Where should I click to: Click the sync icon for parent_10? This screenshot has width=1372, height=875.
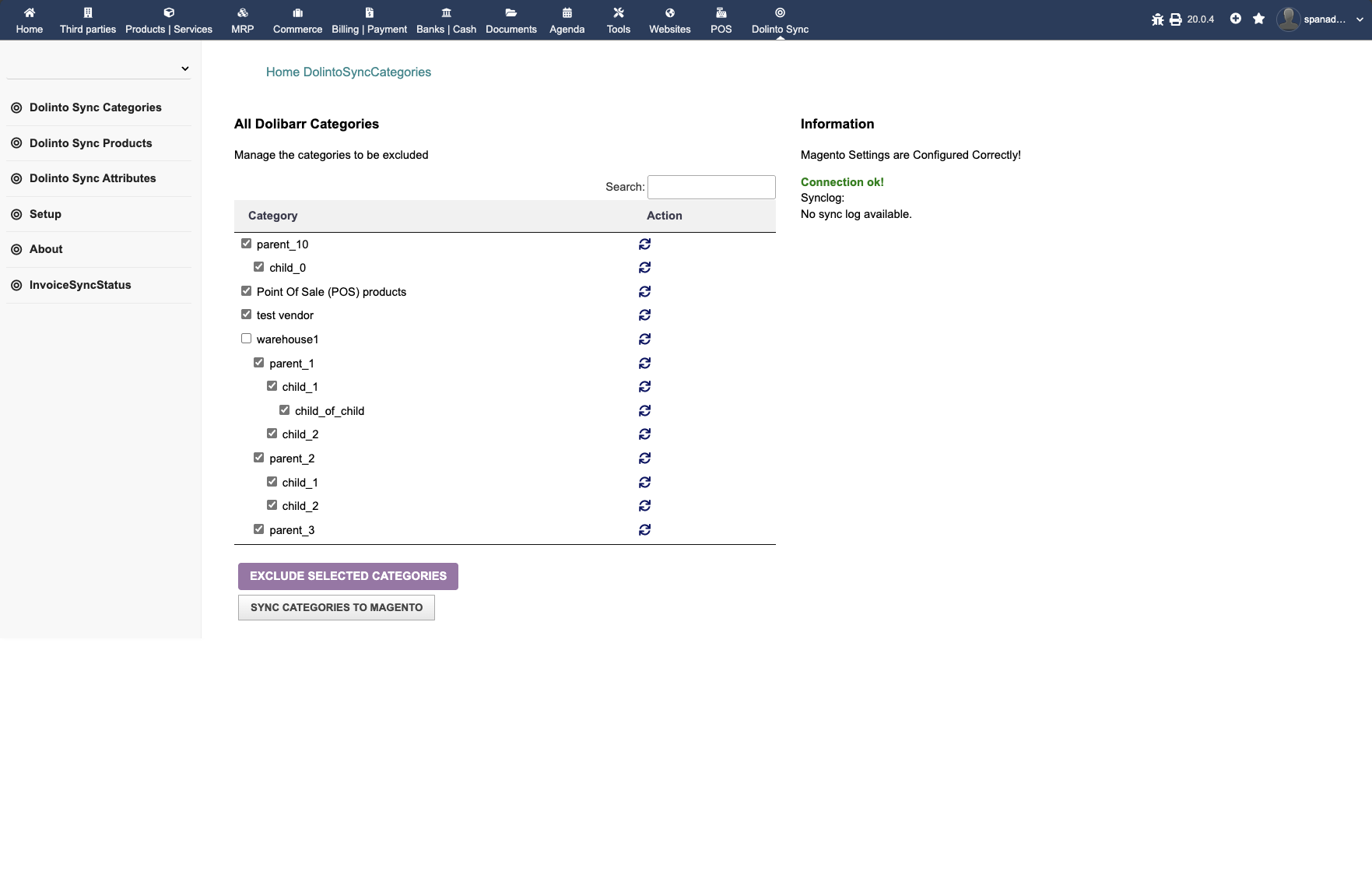pos(644,244)
